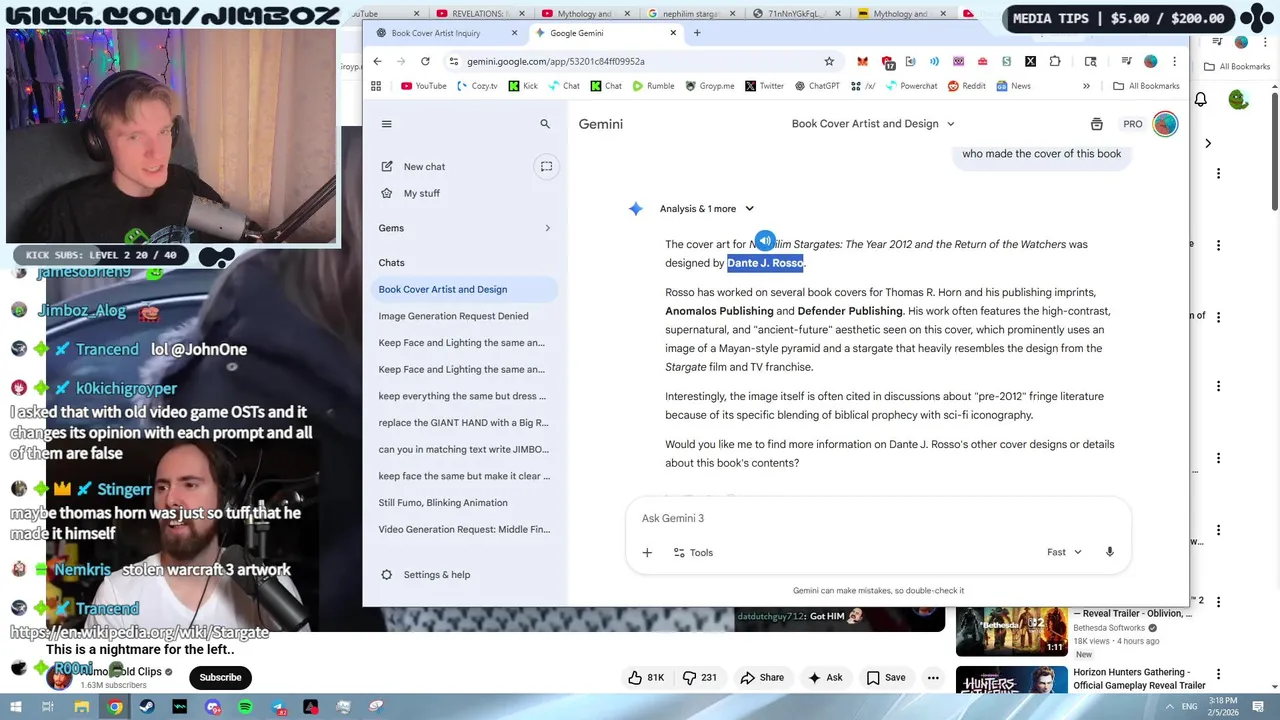Open the X extension icon in toolbar

tap(1030, 61)
